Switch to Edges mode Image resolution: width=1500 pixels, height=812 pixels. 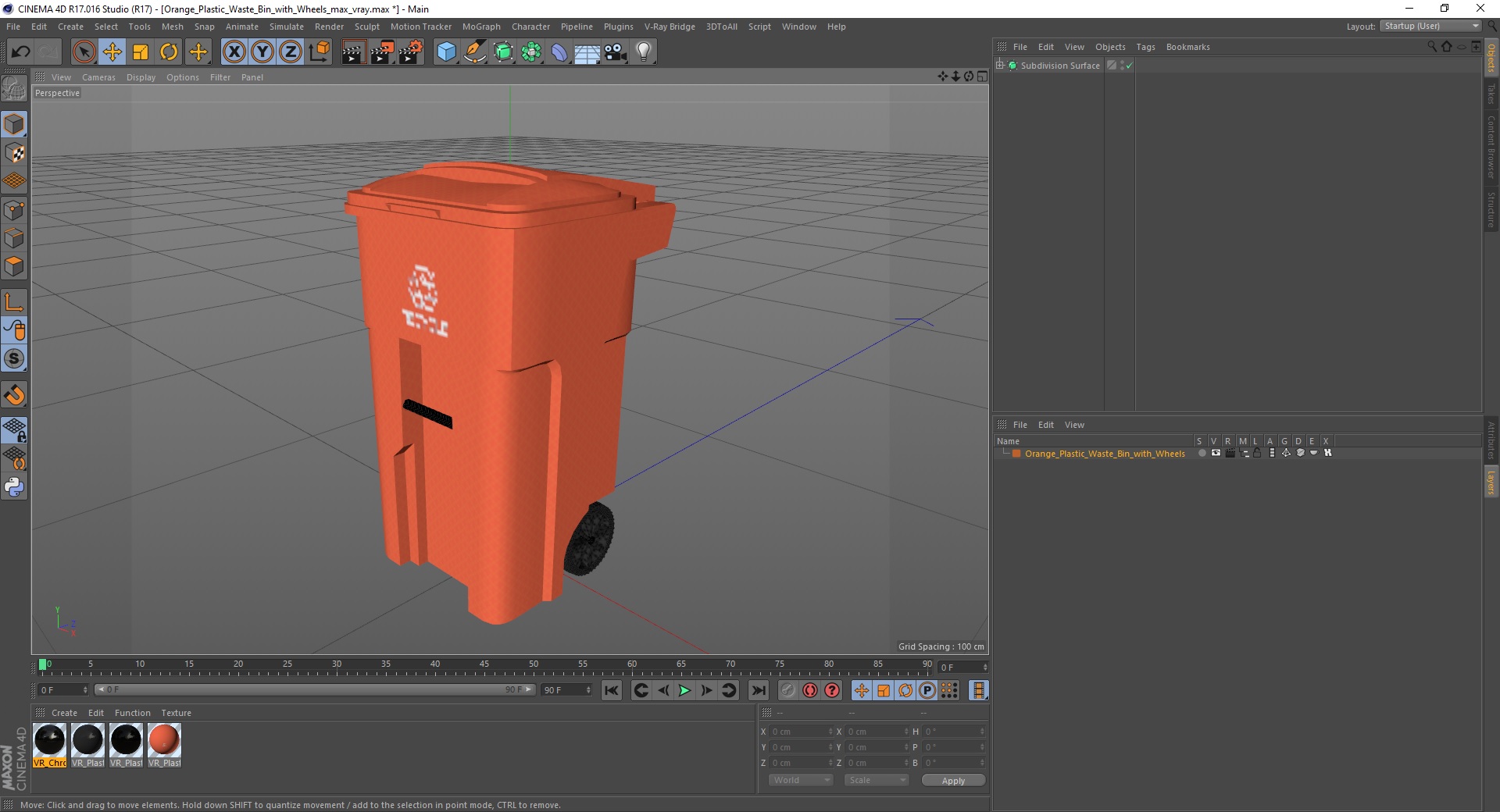14,237
